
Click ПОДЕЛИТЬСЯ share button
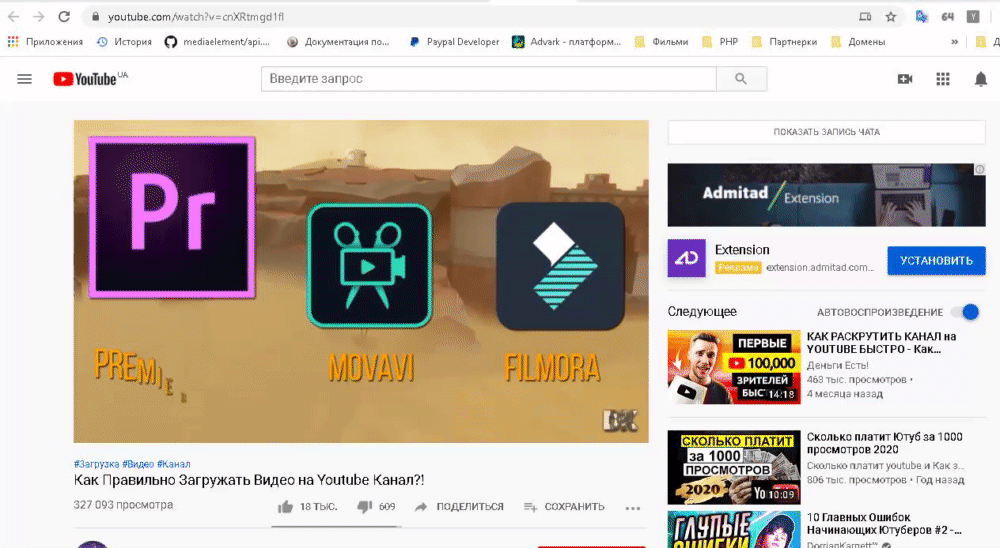pos(459,507)
